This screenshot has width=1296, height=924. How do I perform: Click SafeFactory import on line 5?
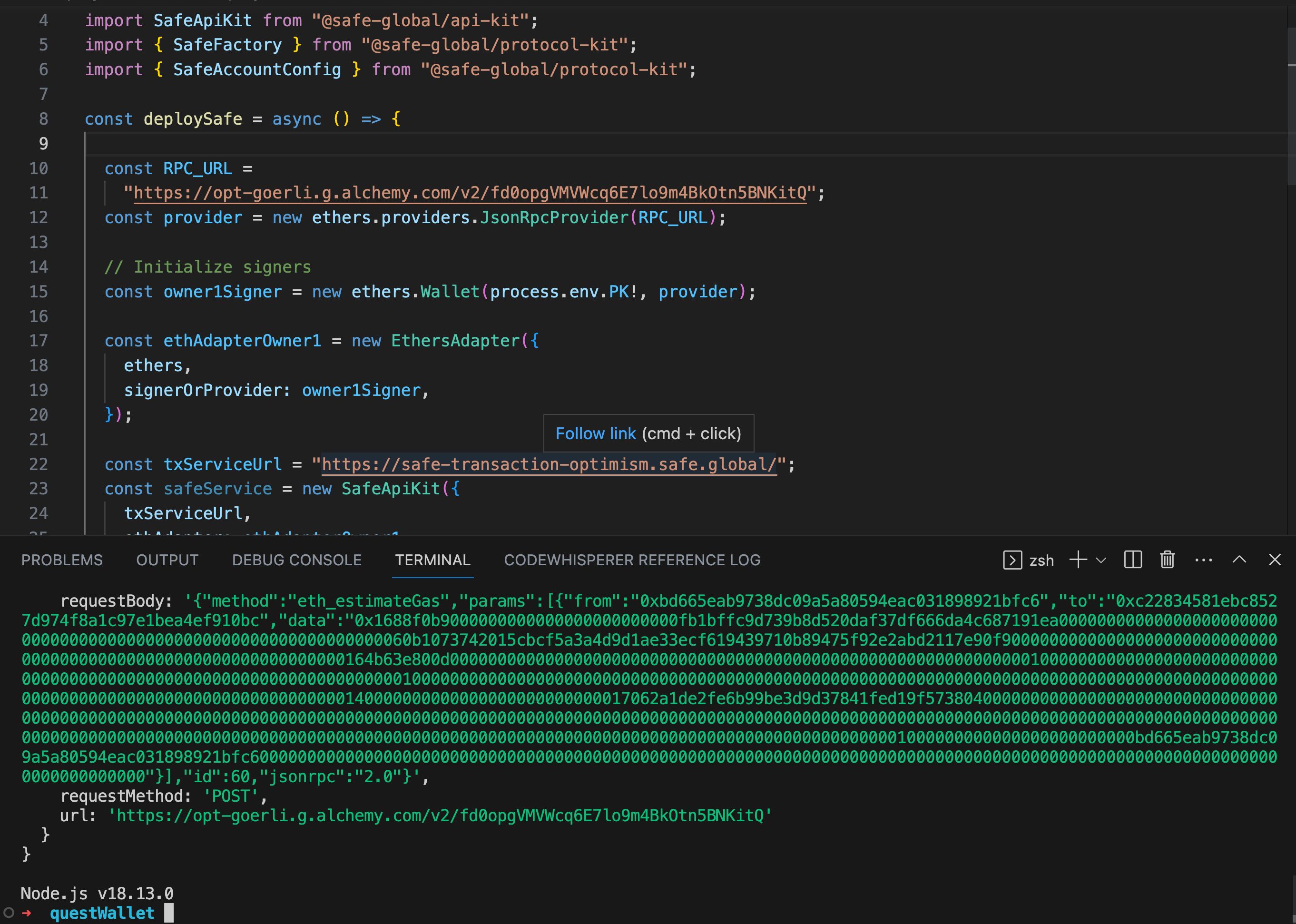pos(227,45)
